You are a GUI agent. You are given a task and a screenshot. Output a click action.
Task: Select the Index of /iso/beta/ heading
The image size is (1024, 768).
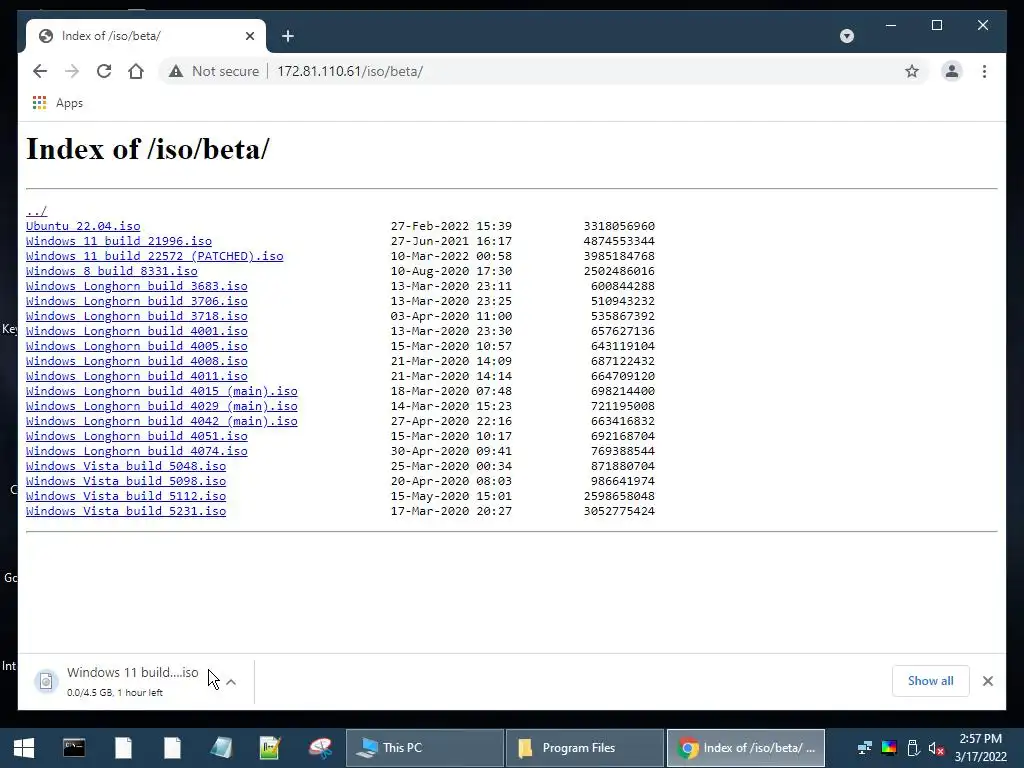point(148,150)
